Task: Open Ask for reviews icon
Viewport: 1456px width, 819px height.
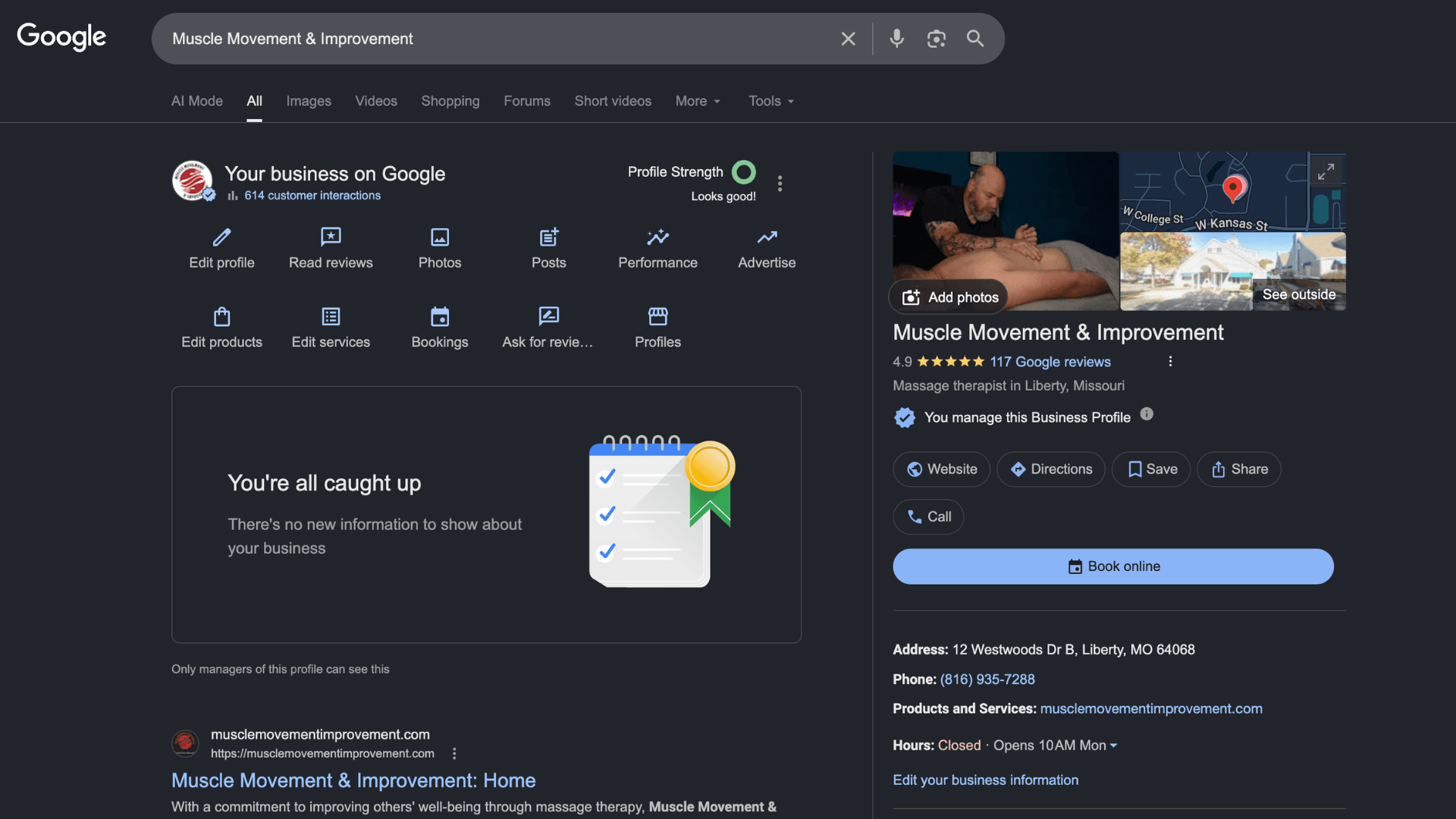Action: click(x=548, y=316)
